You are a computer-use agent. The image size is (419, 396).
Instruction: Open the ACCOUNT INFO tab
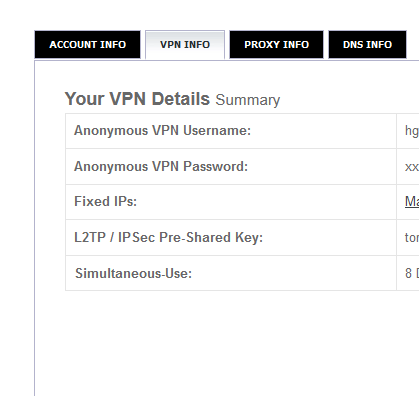coord(87,45)
